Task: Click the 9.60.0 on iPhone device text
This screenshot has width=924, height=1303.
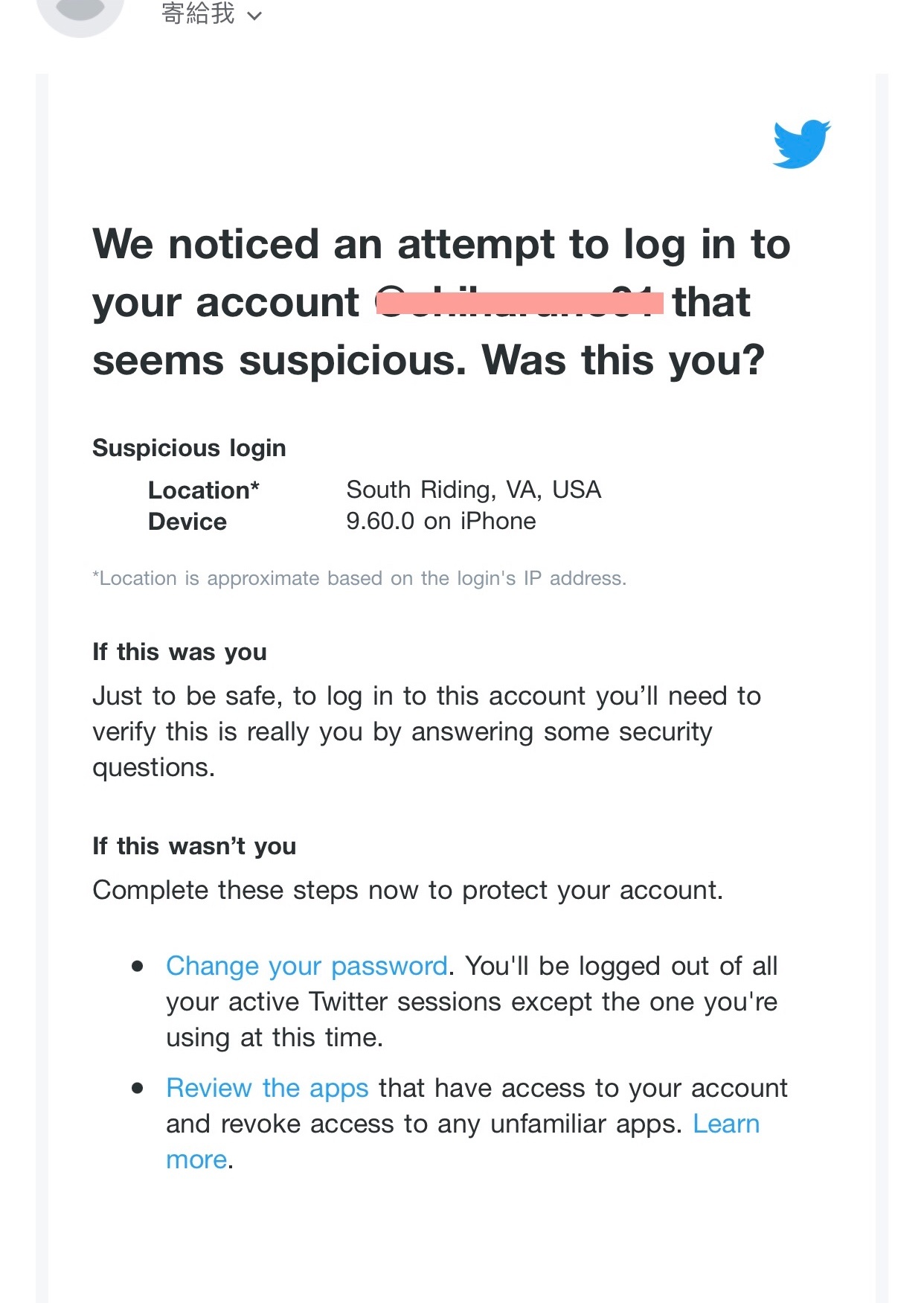Action: coord(441,521)
